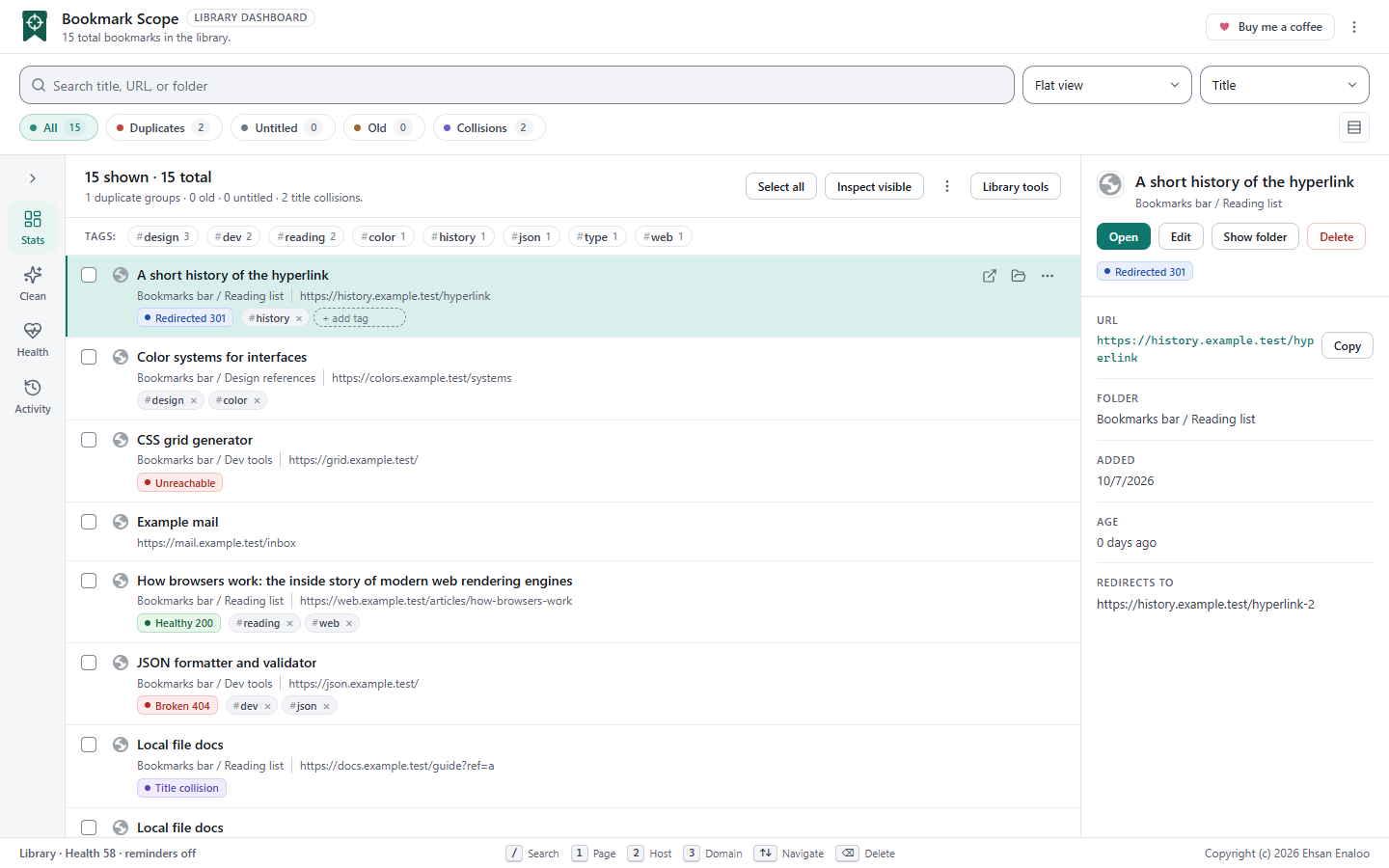Screen dimensions: 1389x868
Task: Focus the search title, URL, or folder field
Action: pyautogui.click(x=517, y=85)
